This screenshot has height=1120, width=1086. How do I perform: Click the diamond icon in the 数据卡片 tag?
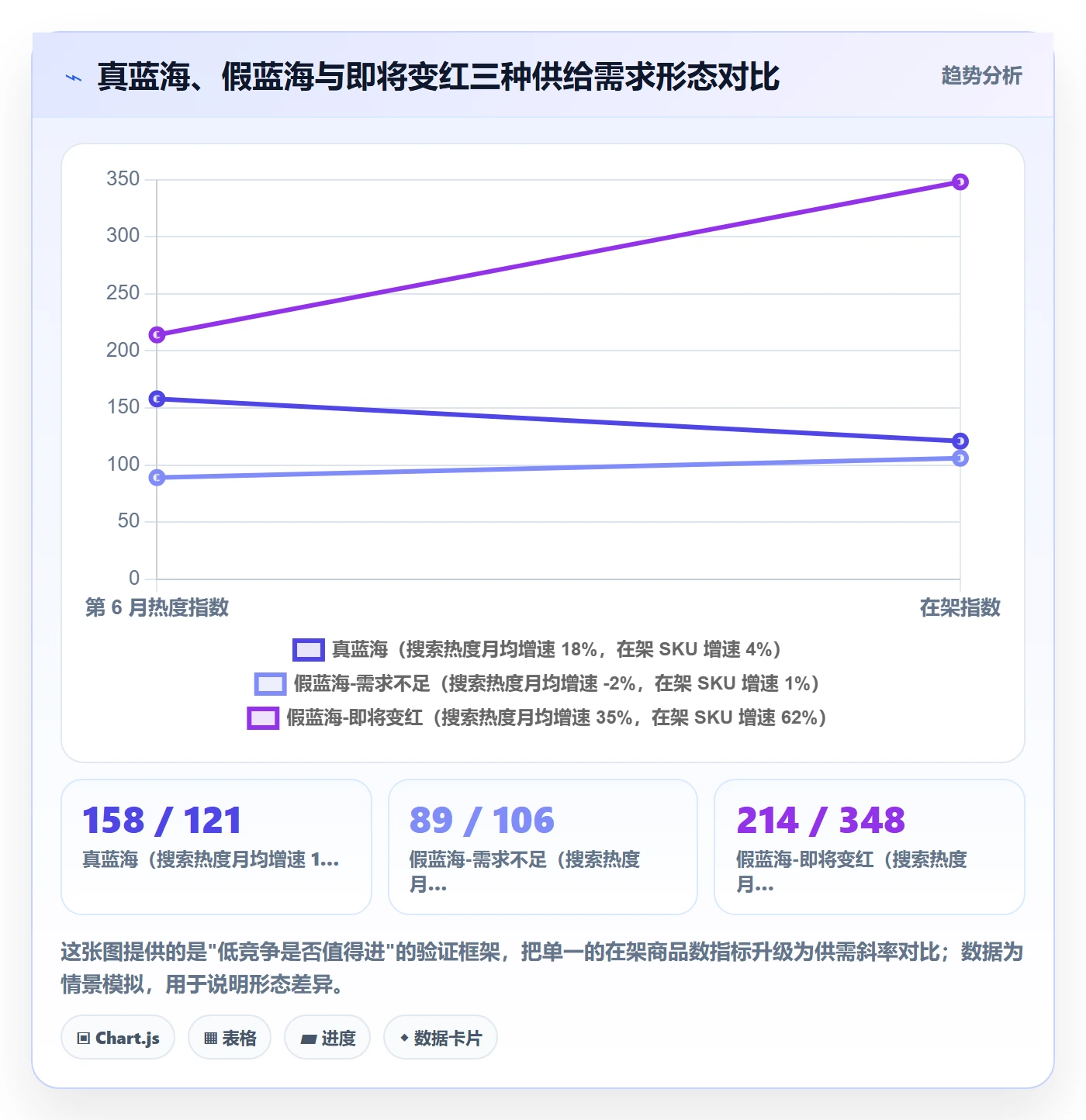404,1038
